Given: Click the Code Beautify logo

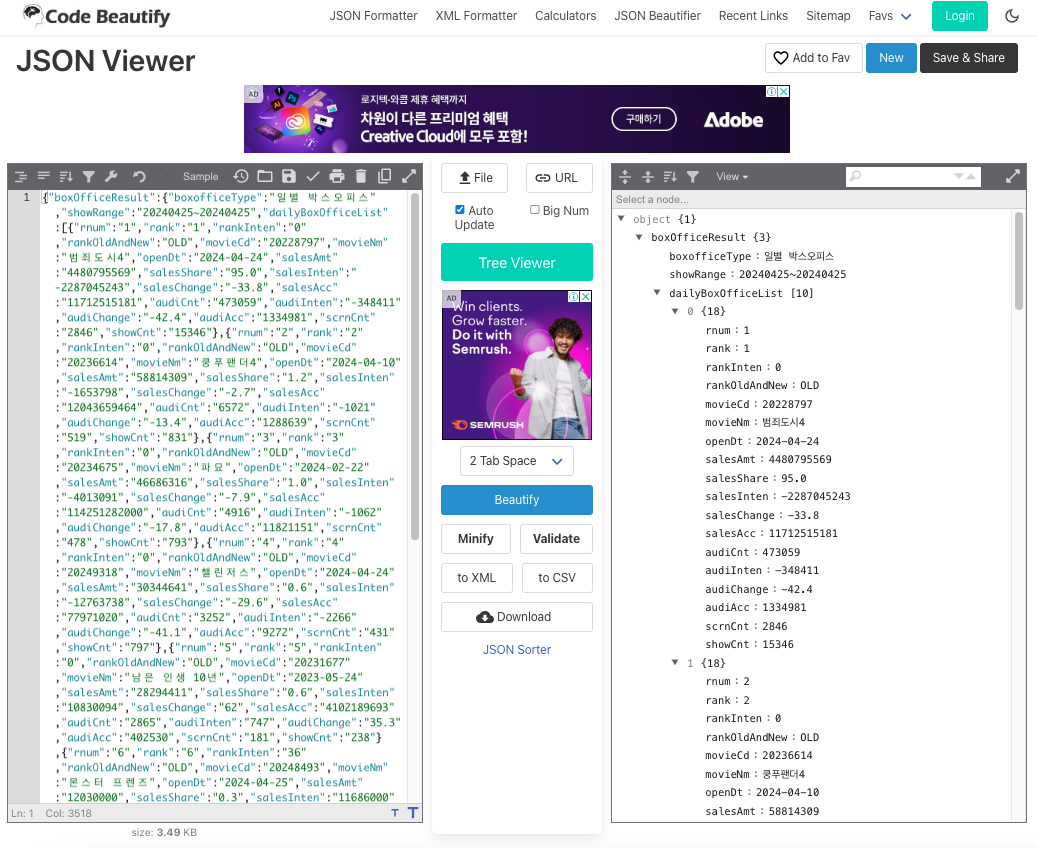Looking at the screenshot, I should (x=97, y=16).
